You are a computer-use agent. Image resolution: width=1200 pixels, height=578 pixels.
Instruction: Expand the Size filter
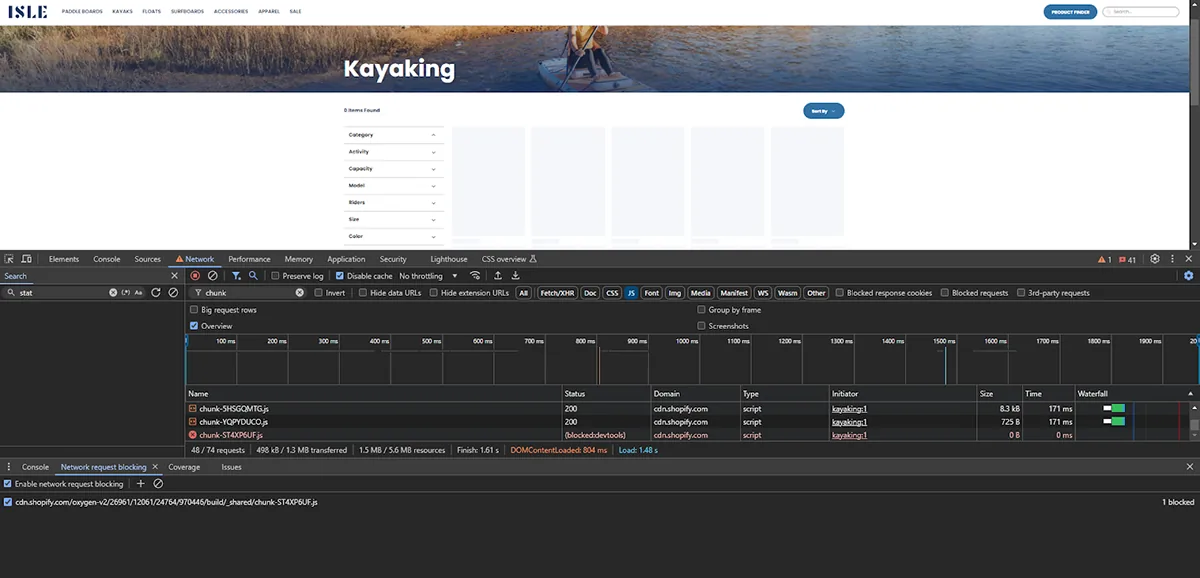[394, 219]
